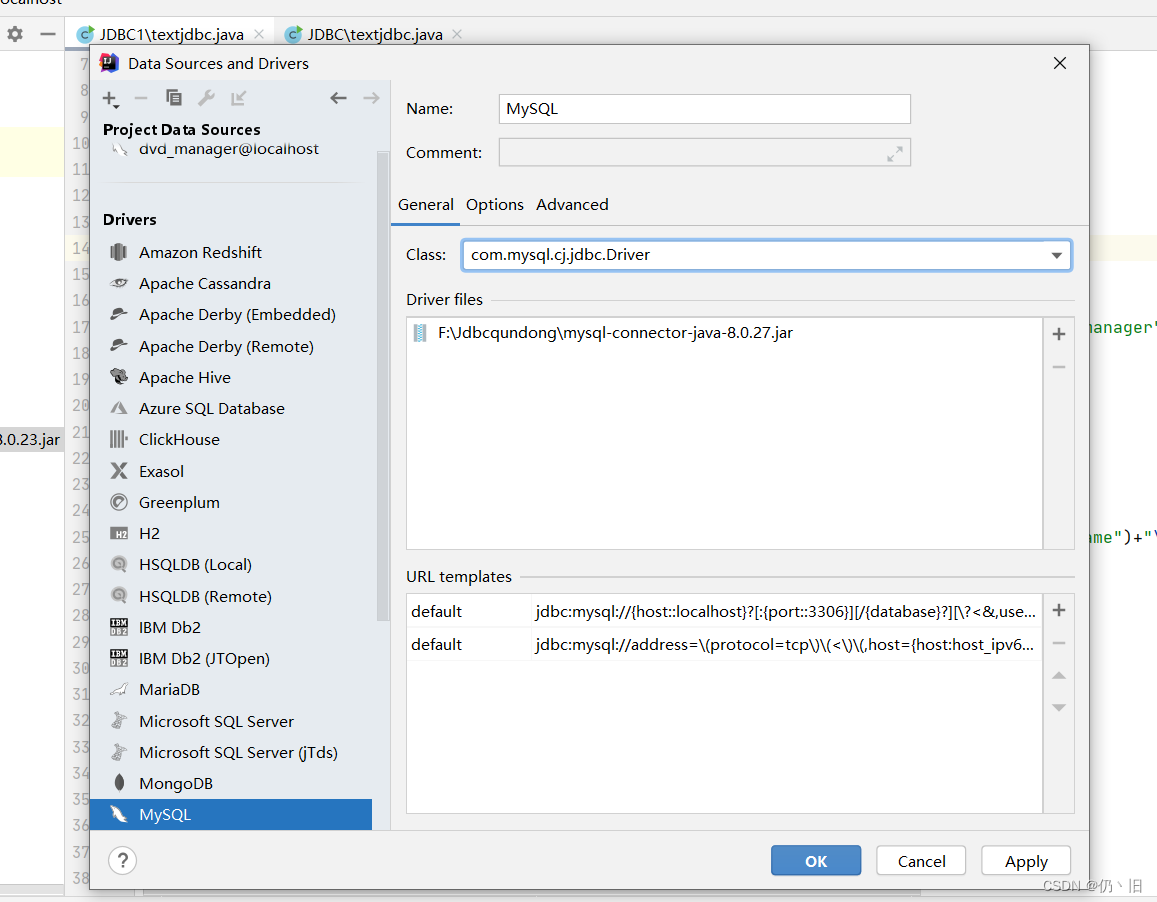Click the make global import arrow icon
Viewport: 1157px width, 902px height.
coord(238,97)
